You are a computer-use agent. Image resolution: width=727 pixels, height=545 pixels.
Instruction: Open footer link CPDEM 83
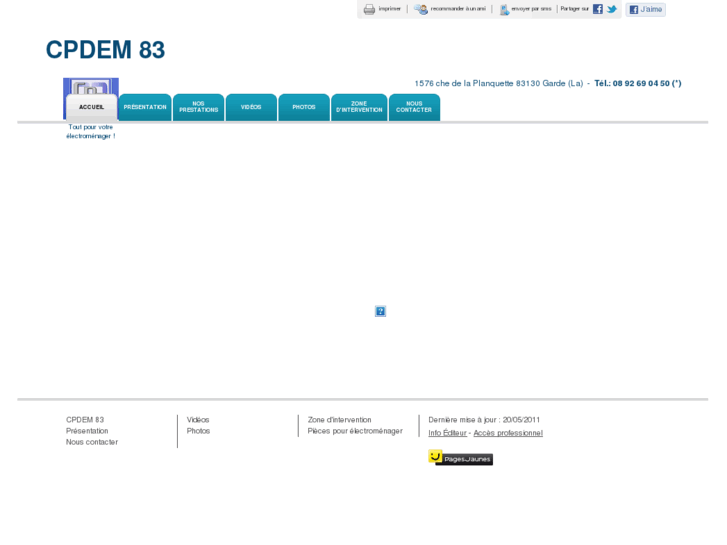85,420
